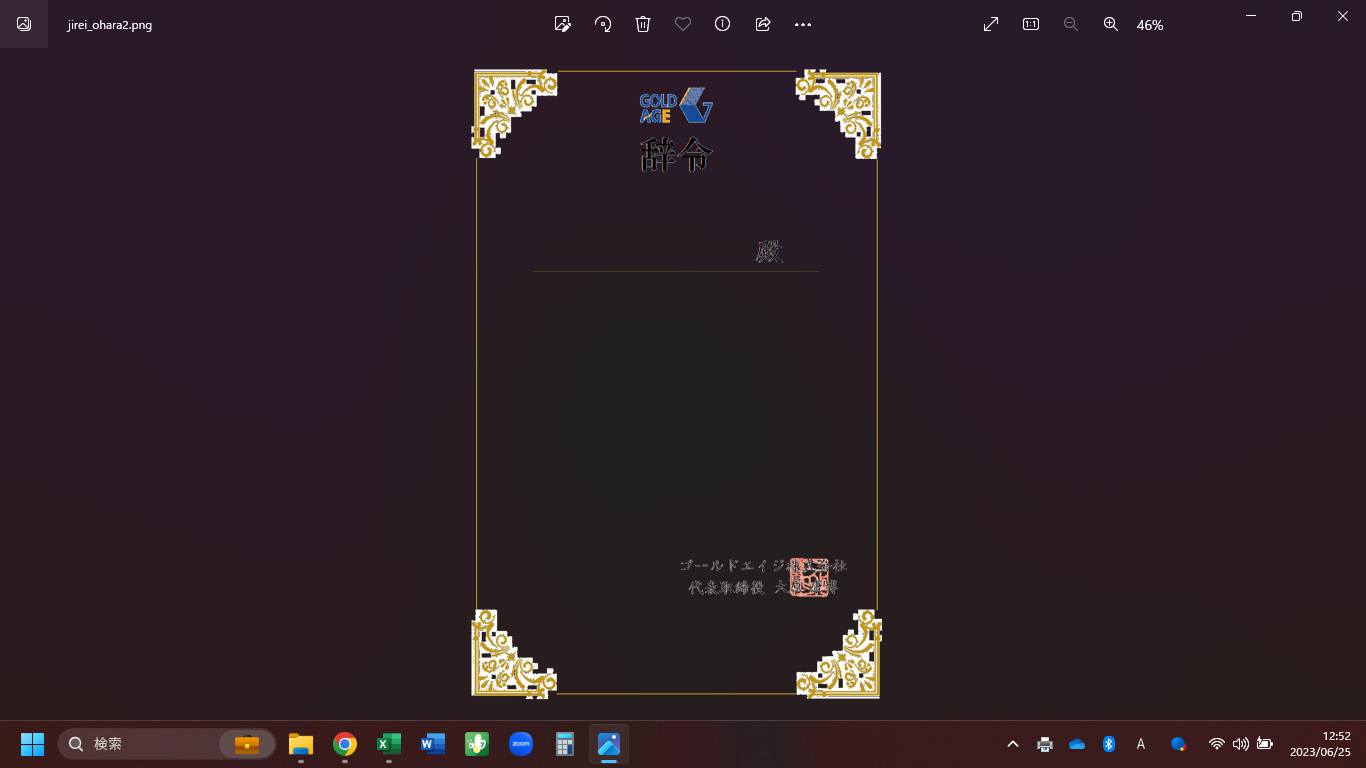1366x768 pixels.
Task: Open the three-dots See more menu
Action: 803,24
